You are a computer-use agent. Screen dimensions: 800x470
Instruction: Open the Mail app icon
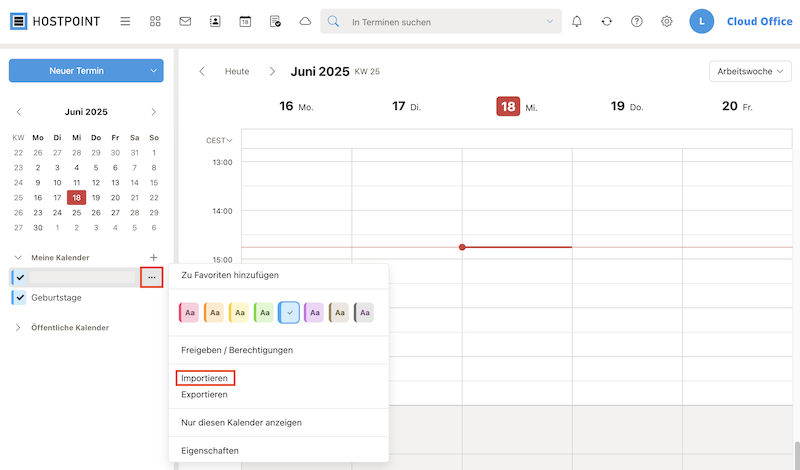coord(185,21)
